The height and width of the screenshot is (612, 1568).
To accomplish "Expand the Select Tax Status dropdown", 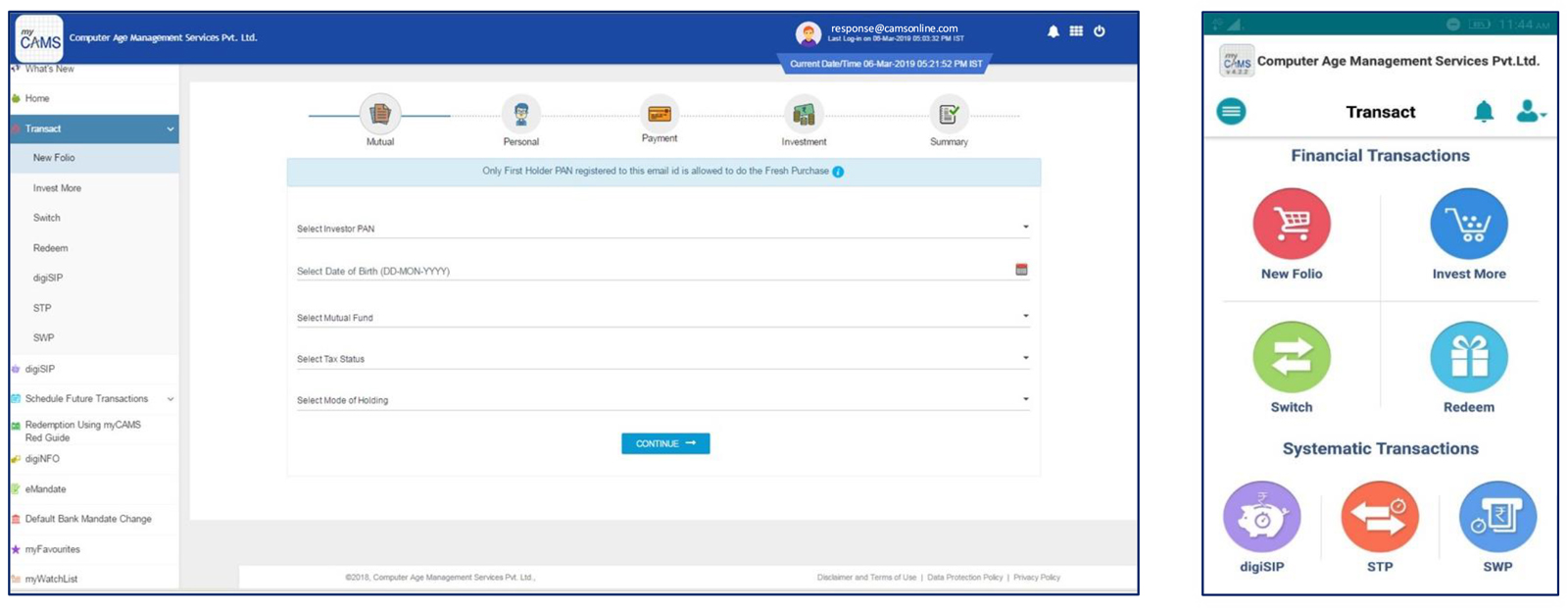I will (x=1025, y=358).
